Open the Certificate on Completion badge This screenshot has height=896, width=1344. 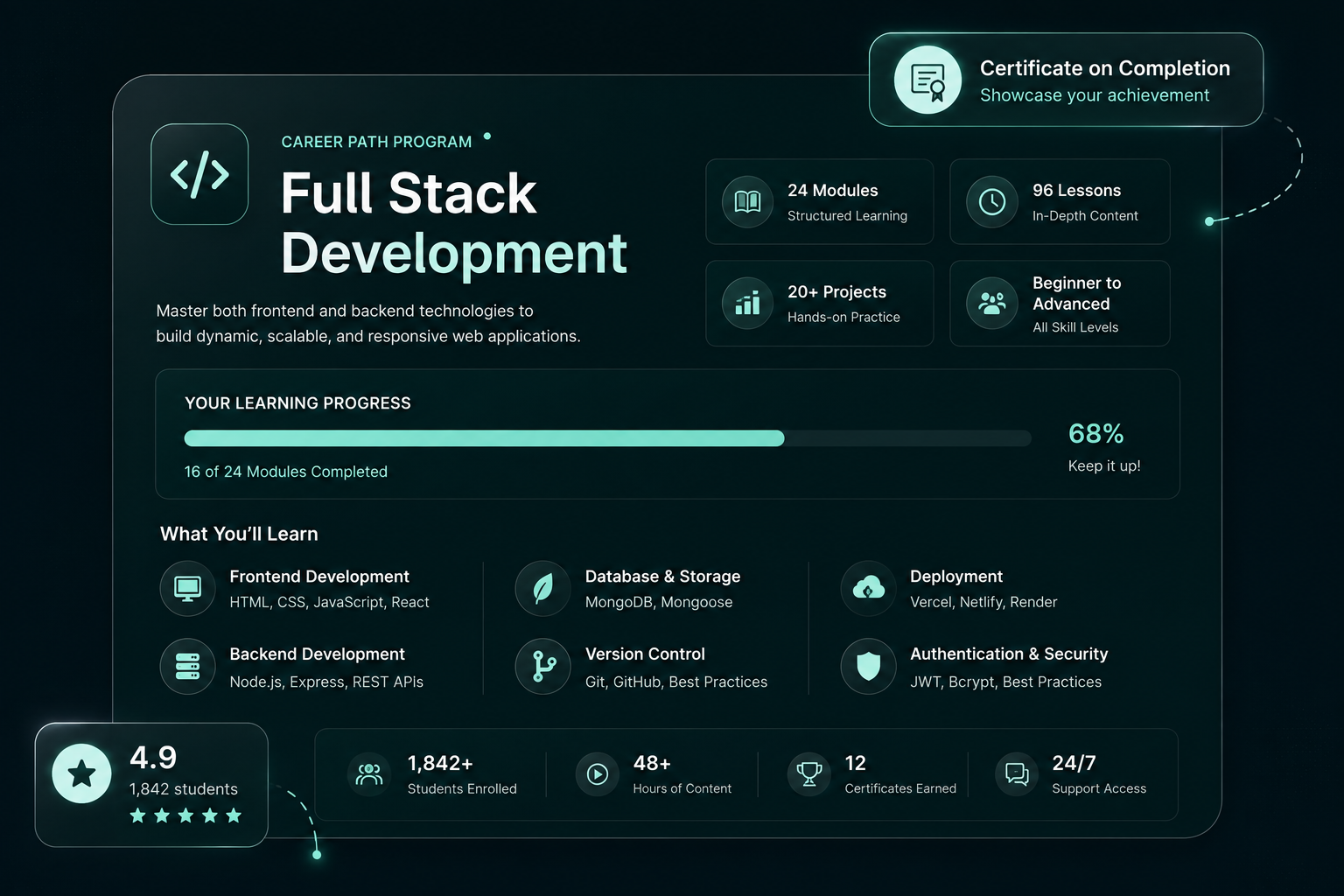(1066, 80)
